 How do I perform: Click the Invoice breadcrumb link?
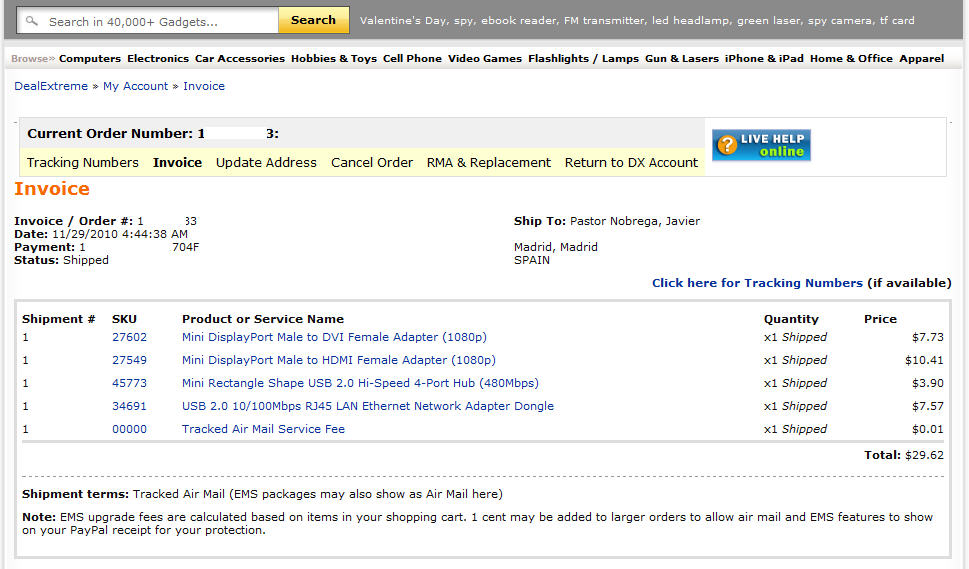tap(204, 86)
